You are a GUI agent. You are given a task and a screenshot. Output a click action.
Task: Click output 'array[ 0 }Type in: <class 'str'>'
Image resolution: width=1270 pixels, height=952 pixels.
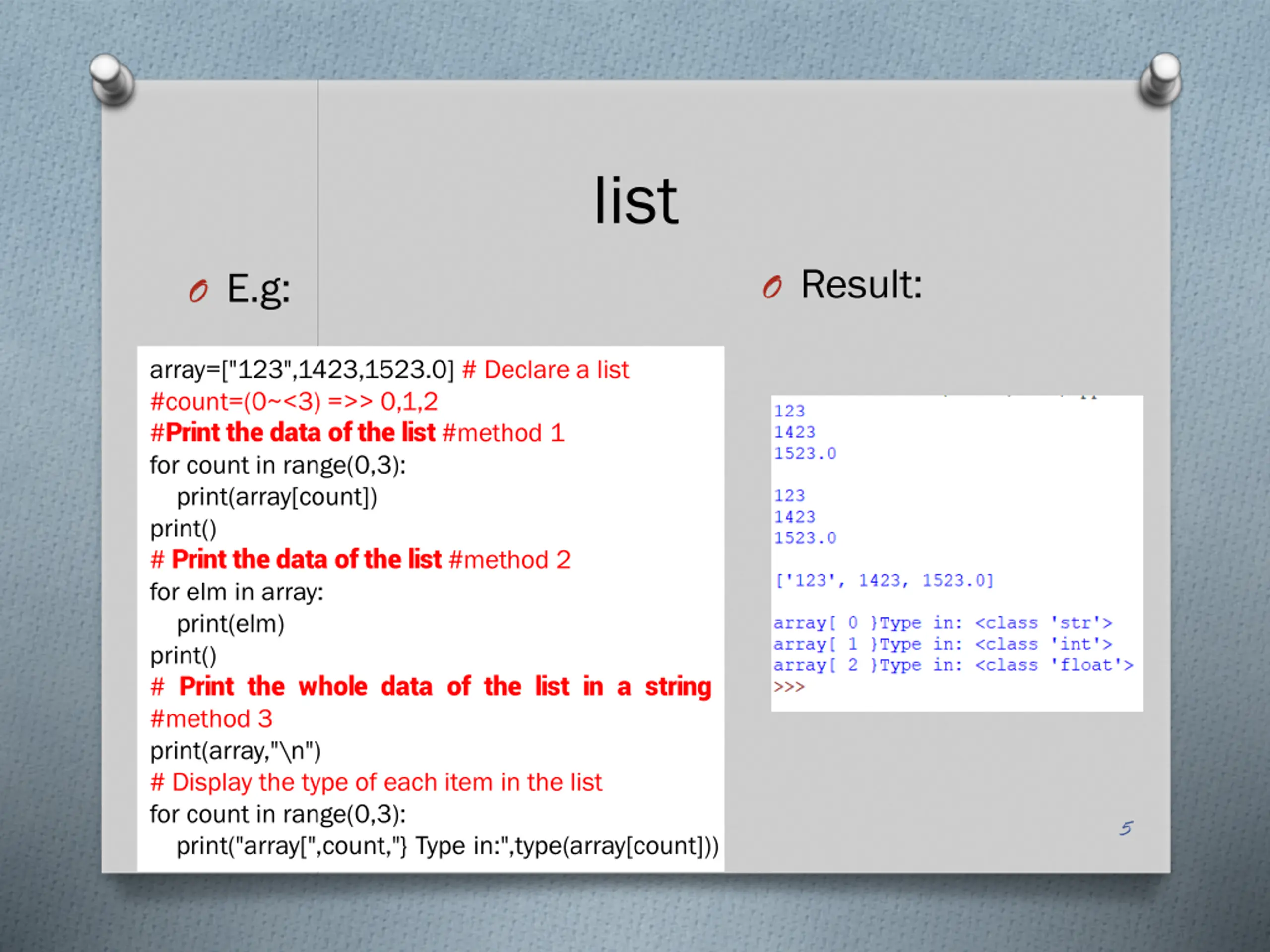click(x=943, y=623)
